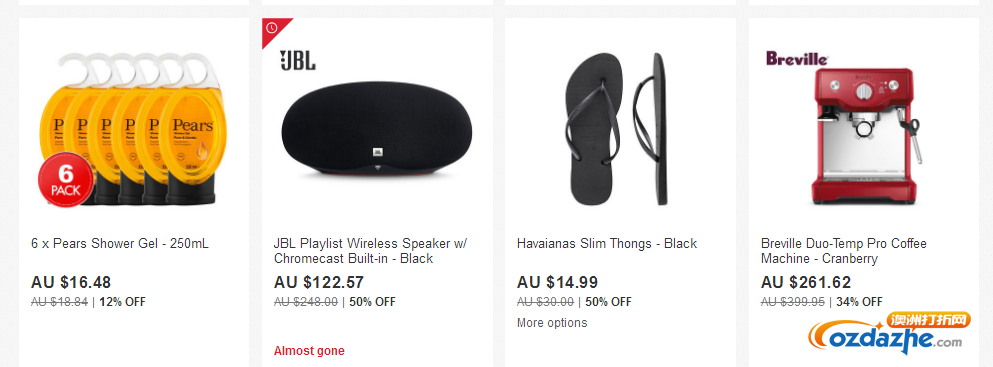The image size is (993, 367).
Task: Click the Almost gone label
Action: click(x=309, y=351)
